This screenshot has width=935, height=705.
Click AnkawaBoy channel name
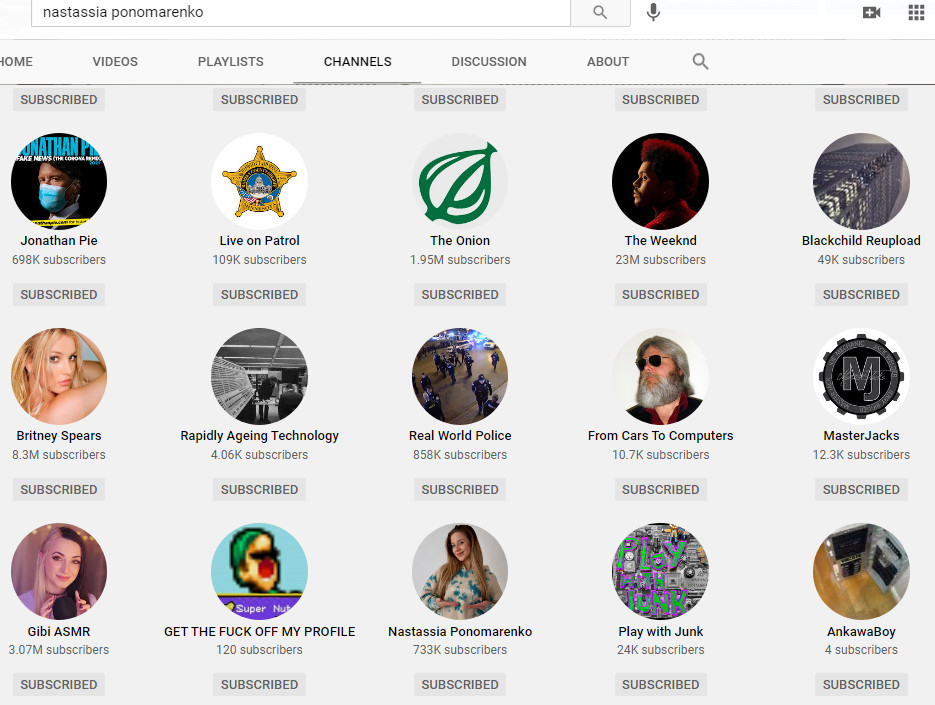point(861,631)
